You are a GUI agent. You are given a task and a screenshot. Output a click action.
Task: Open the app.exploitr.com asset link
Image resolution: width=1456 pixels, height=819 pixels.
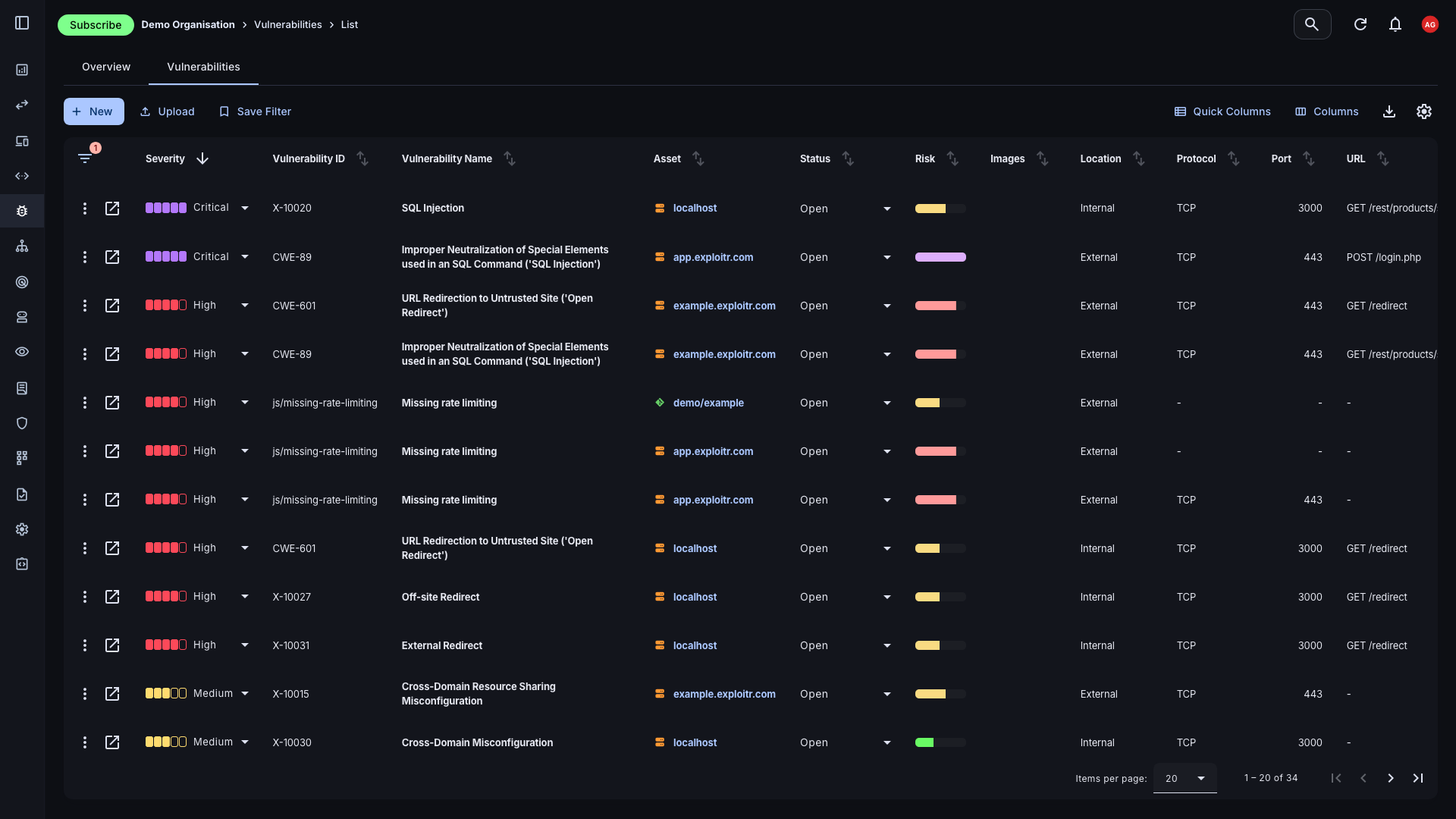pyautogui.click(x=713, y=257)
